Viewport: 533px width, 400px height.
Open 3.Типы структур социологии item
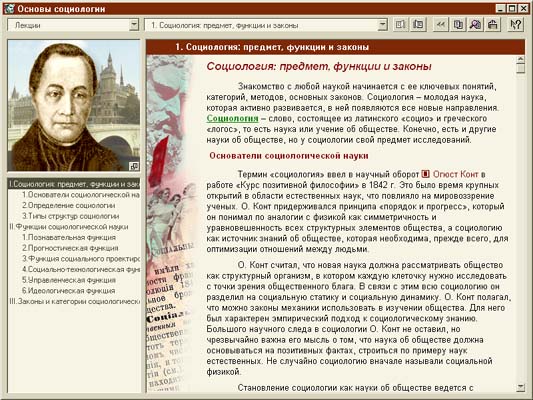point(70,216)
